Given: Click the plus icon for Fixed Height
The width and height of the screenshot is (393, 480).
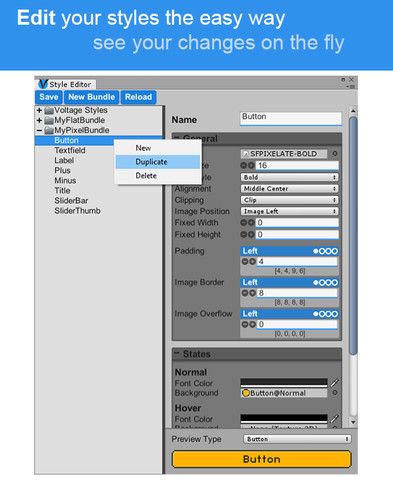Looking at the screenshot, I should click(251, 235).
